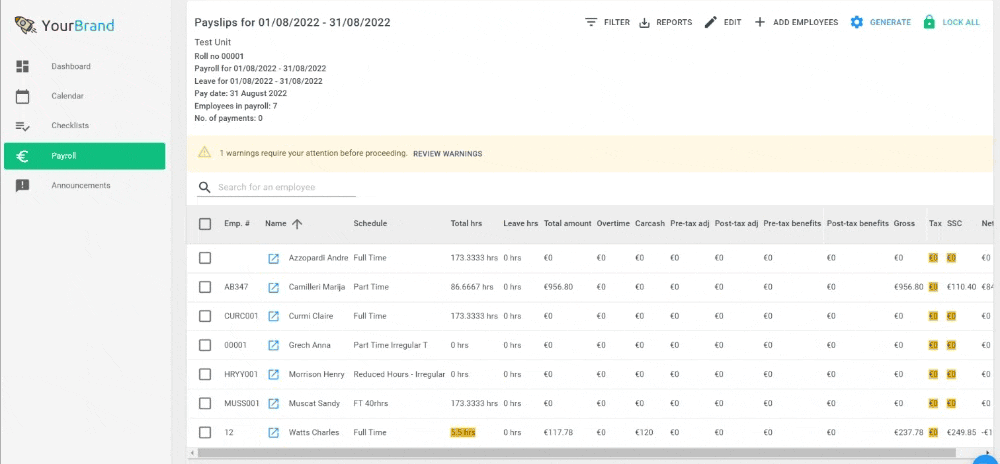Sort by Schedule column header

pos(370,224)
